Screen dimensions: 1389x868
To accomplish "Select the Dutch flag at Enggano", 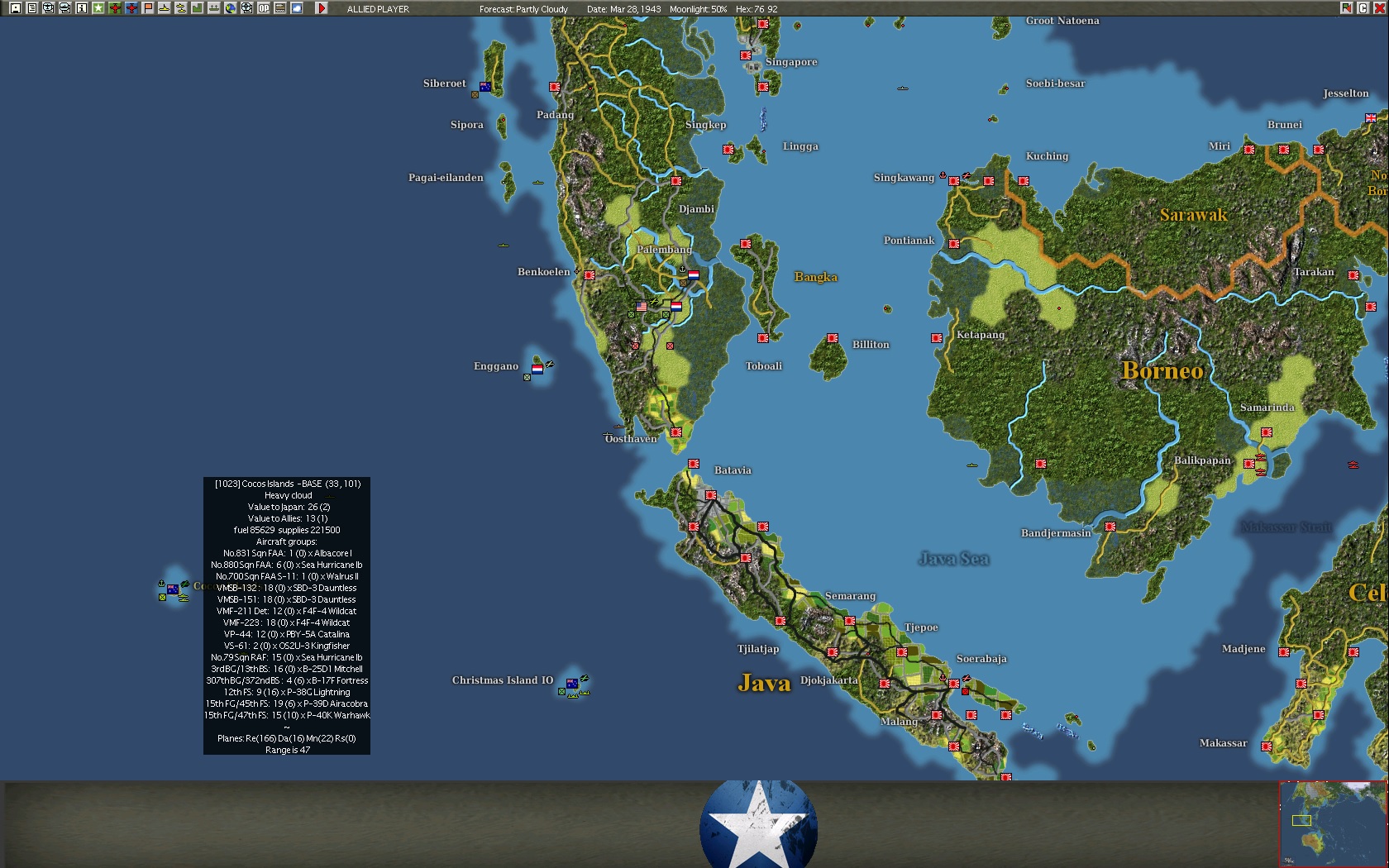I will coord(537,369).
